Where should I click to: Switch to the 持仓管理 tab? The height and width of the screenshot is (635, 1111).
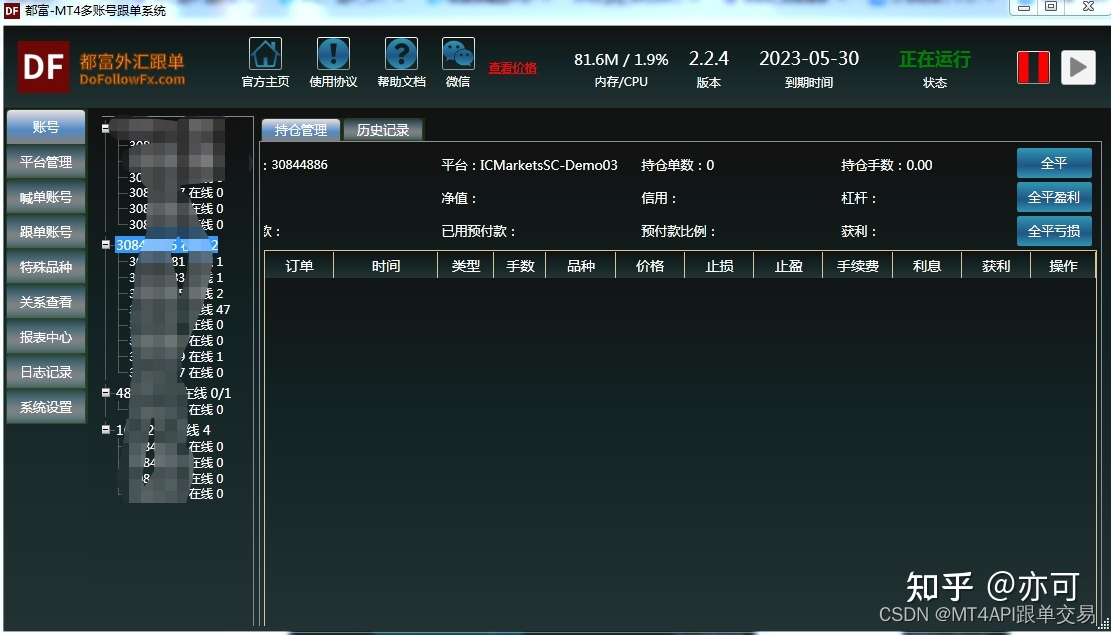pyautogui.click(x=301, y=130)
